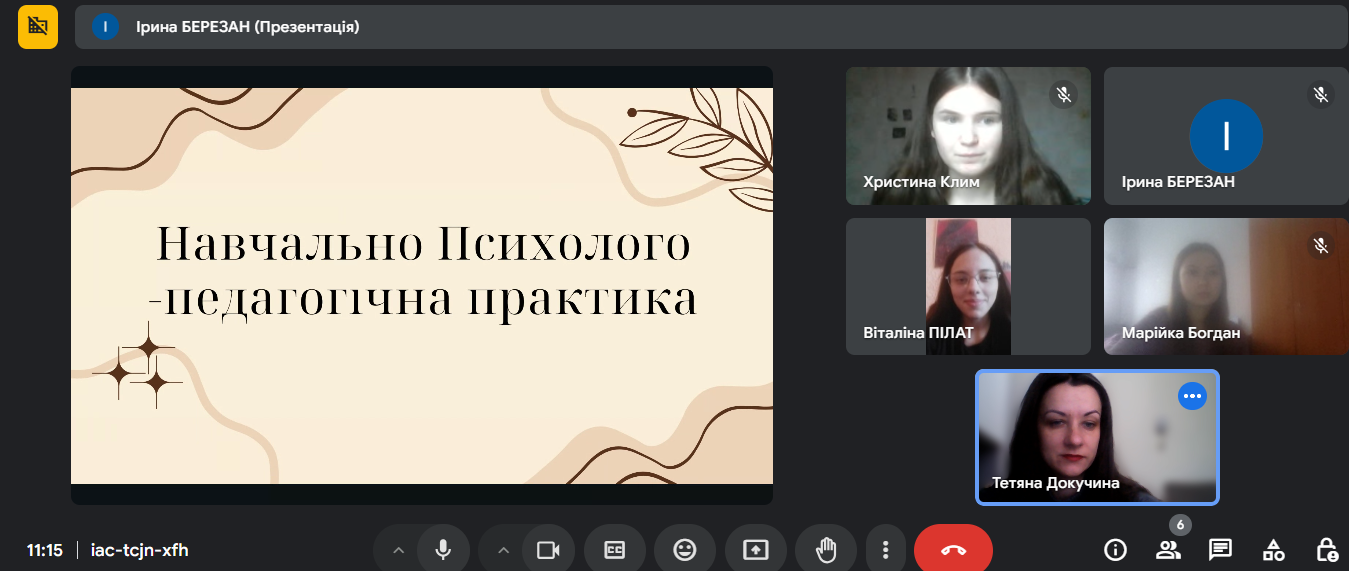
Task: Click the yellow presentation icon at top-left
Action: tap(38, 27)
